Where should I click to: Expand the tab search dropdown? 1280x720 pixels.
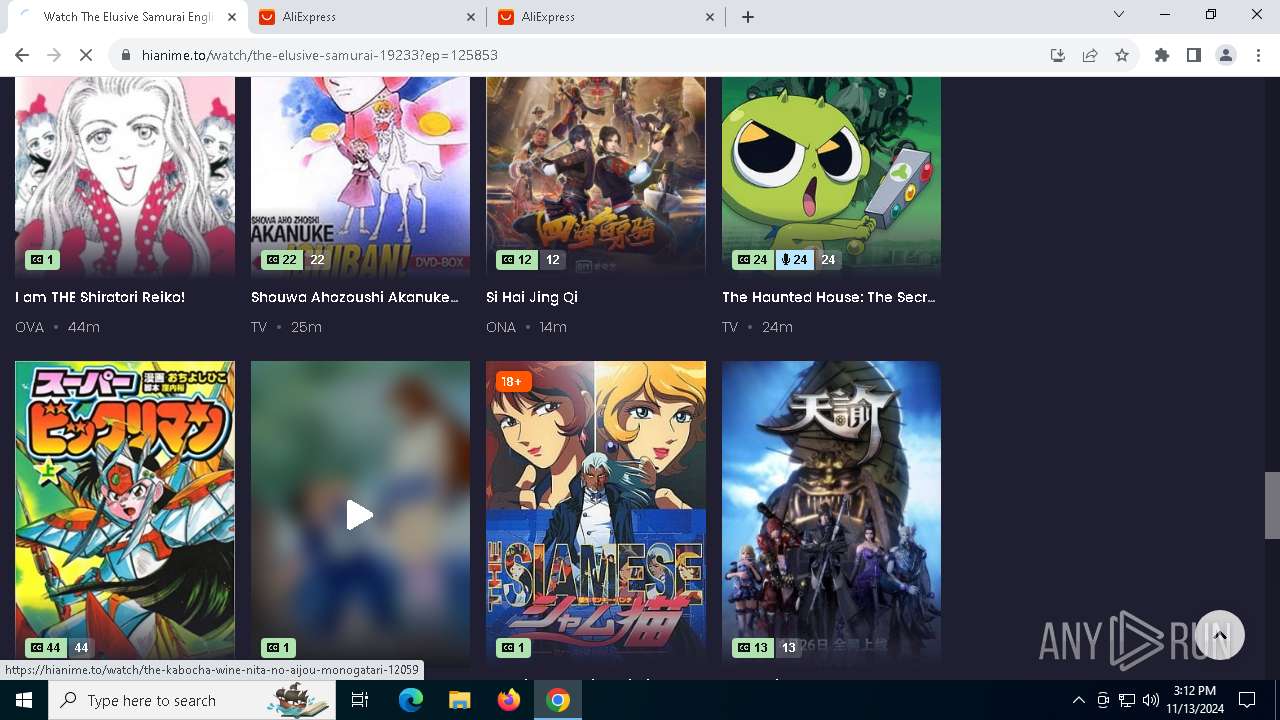tap(1119, 15)
